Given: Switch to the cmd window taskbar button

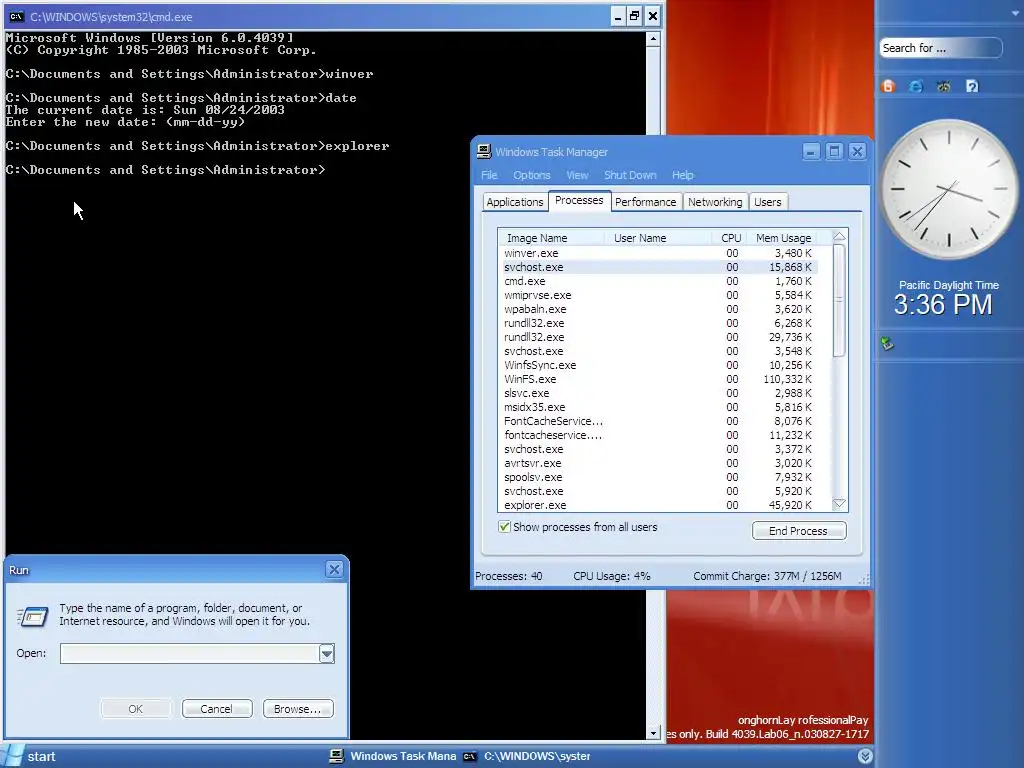Looking at the screenshot, I should (x=527, y=756).
